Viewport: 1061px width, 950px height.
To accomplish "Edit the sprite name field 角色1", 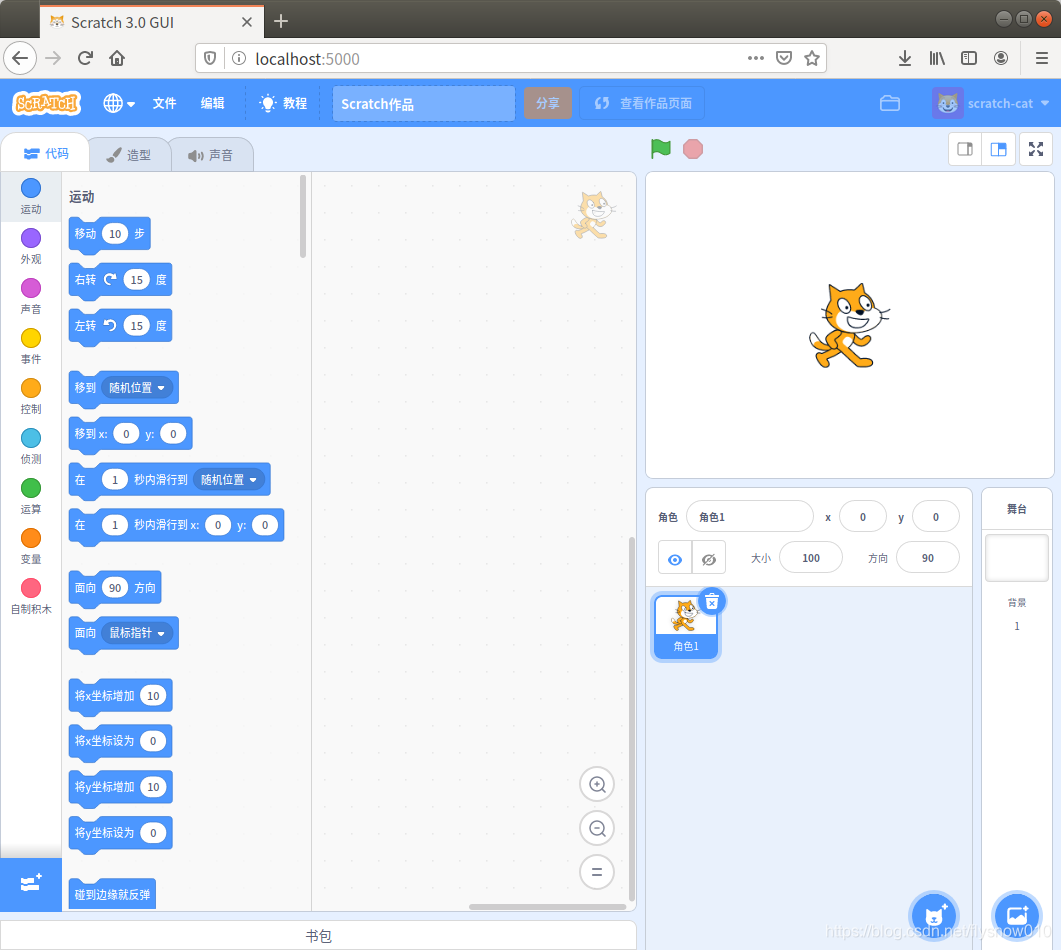I will pyautogui.click(x=750, y=517).
